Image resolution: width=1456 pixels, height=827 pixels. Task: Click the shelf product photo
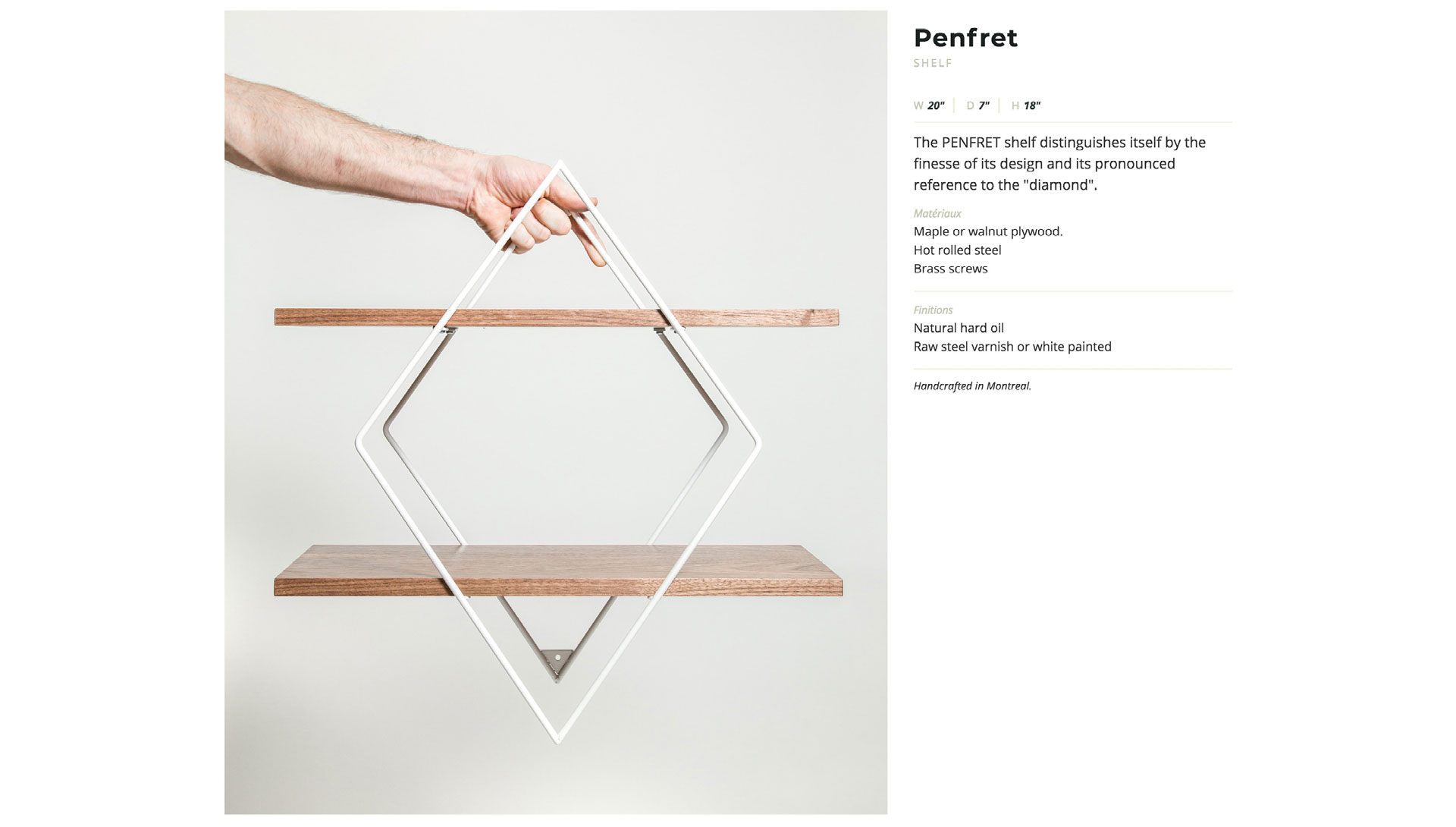click(556, 412)
